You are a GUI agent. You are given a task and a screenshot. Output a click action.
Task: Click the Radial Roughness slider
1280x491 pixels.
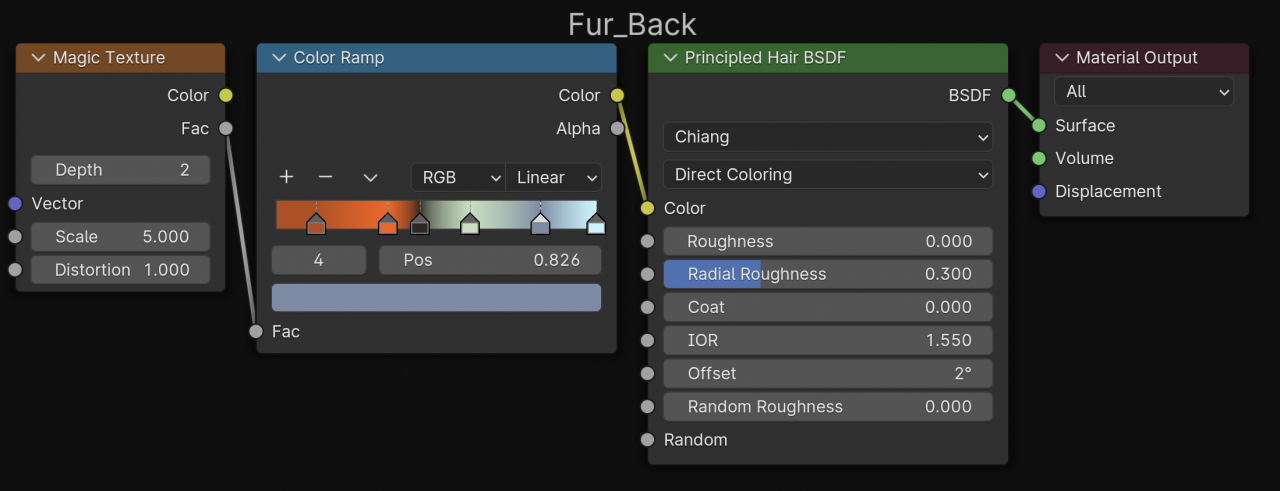pos(827,274)
